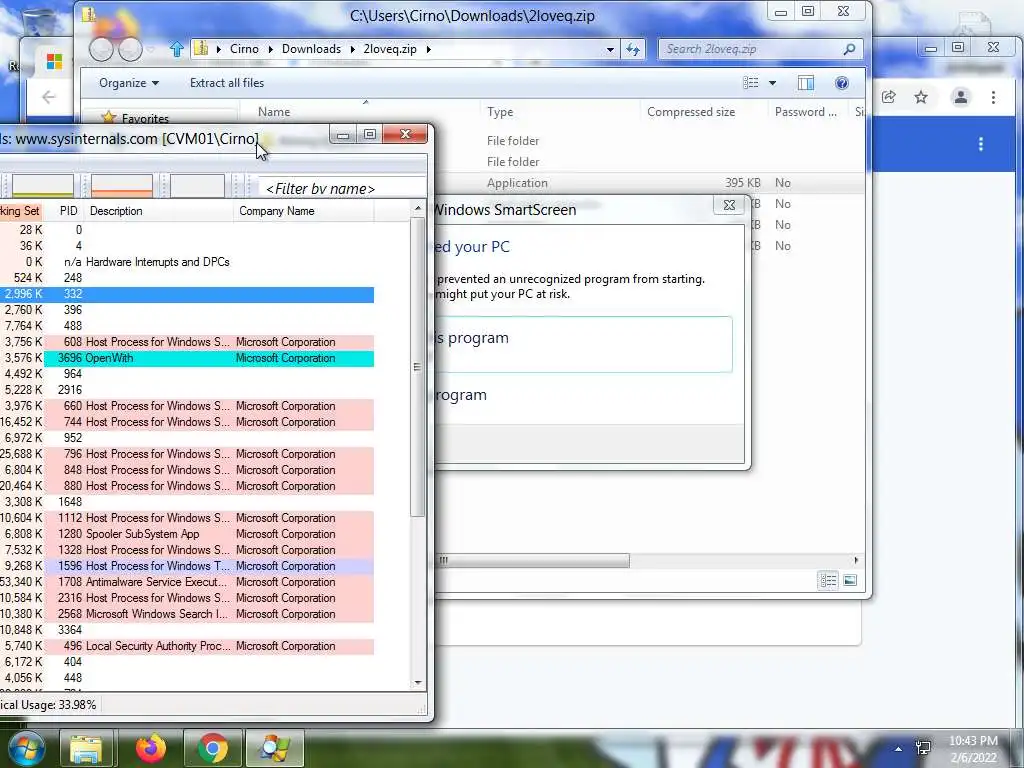
Task: Open File Explorer from the taskbar
Action: tap(86, 748)
